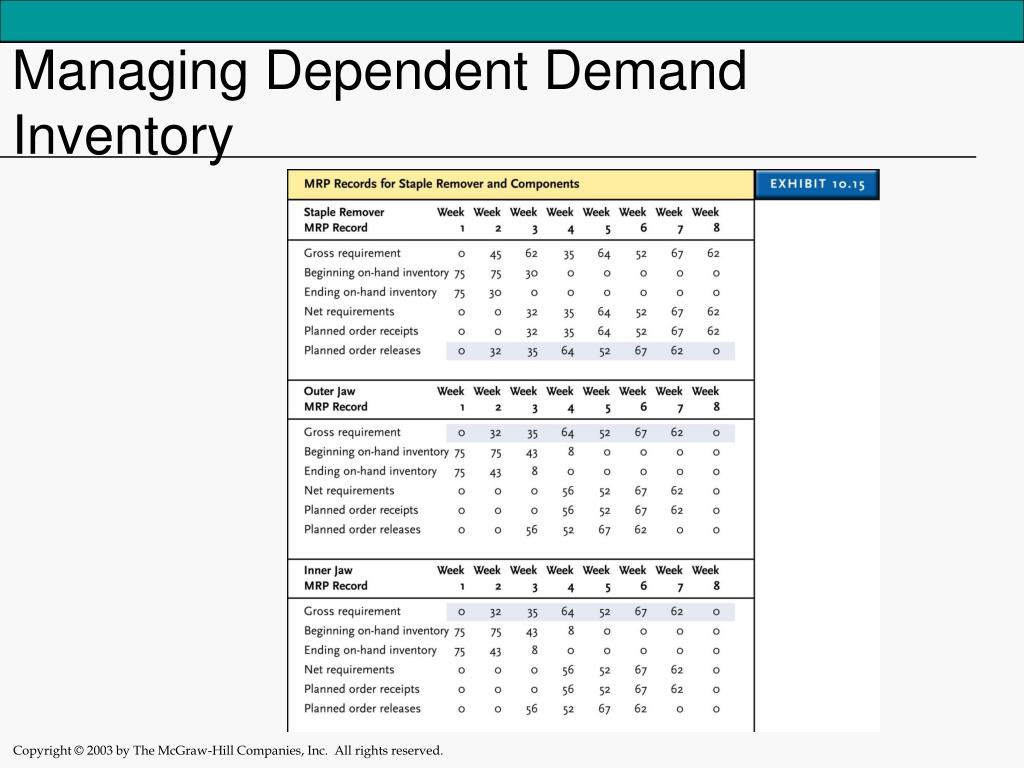The width and height of the screenshot is (1024, 768).
Task: Click 'Net requirements' label in Staple Remover table
Action: click(349, 312)
